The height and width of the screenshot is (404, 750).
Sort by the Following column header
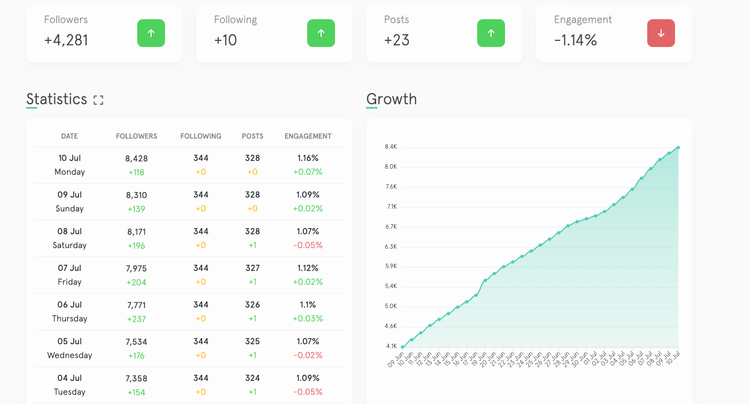pyautogui.click(x=201, y=136)
